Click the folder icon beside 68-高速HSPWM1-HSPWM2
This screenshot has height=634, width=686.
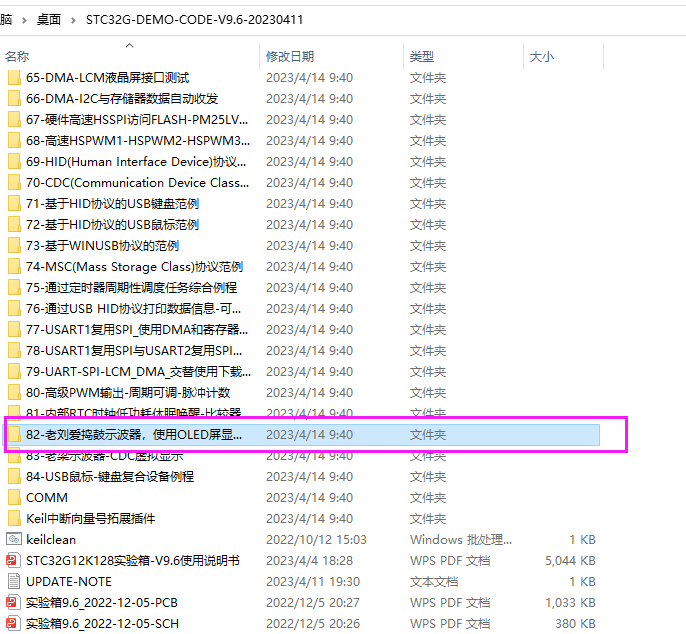(x=14, y=141)
